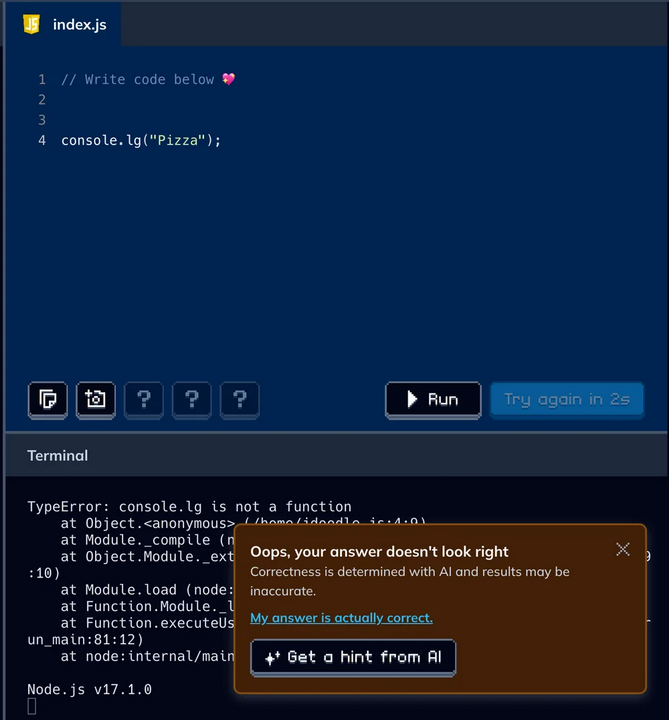Click the Terminal panel header
The image size is (669, 720).
336,456
